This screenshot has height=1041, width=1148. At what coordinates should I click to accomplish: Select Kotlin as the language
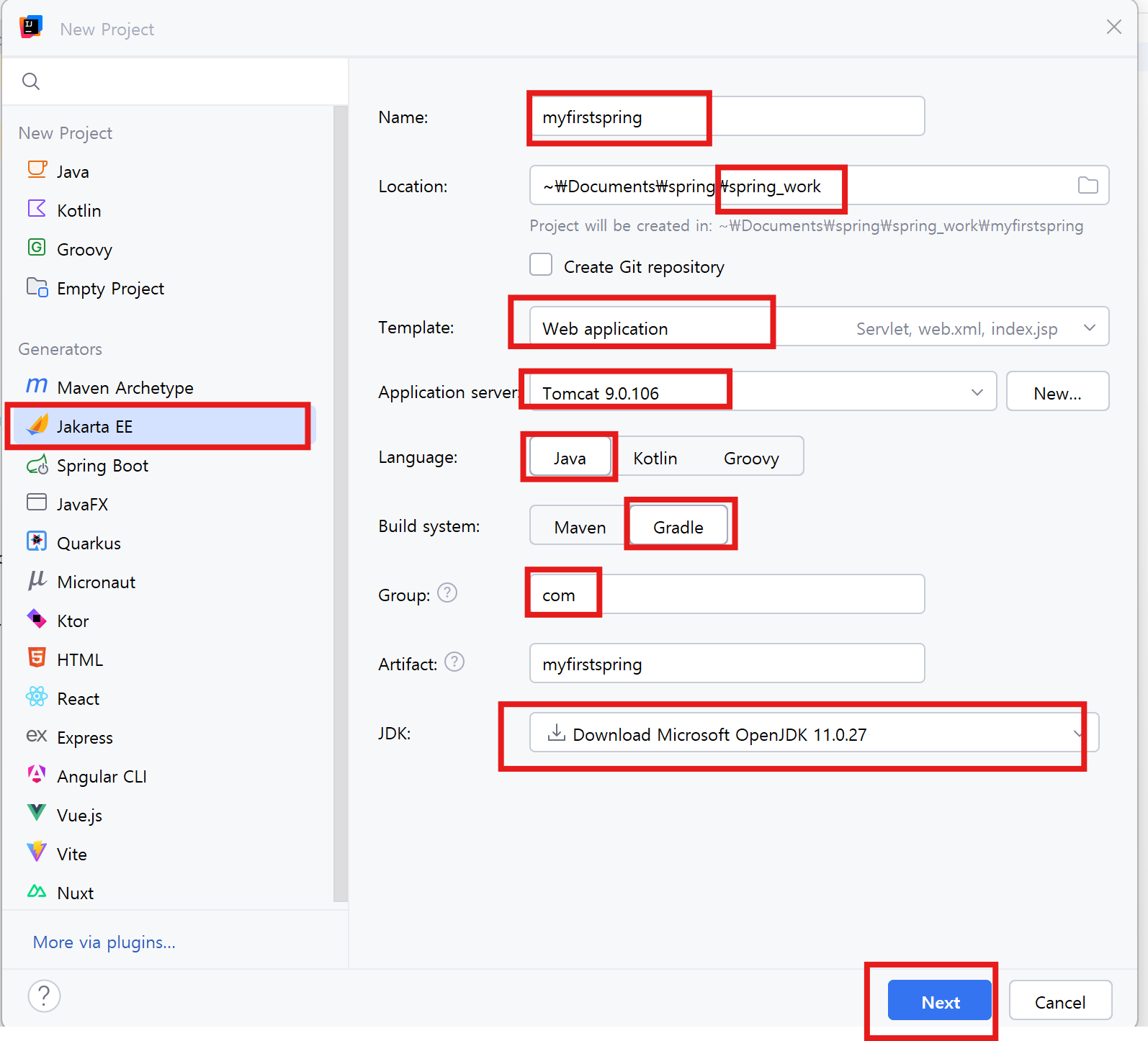(655, 458)
